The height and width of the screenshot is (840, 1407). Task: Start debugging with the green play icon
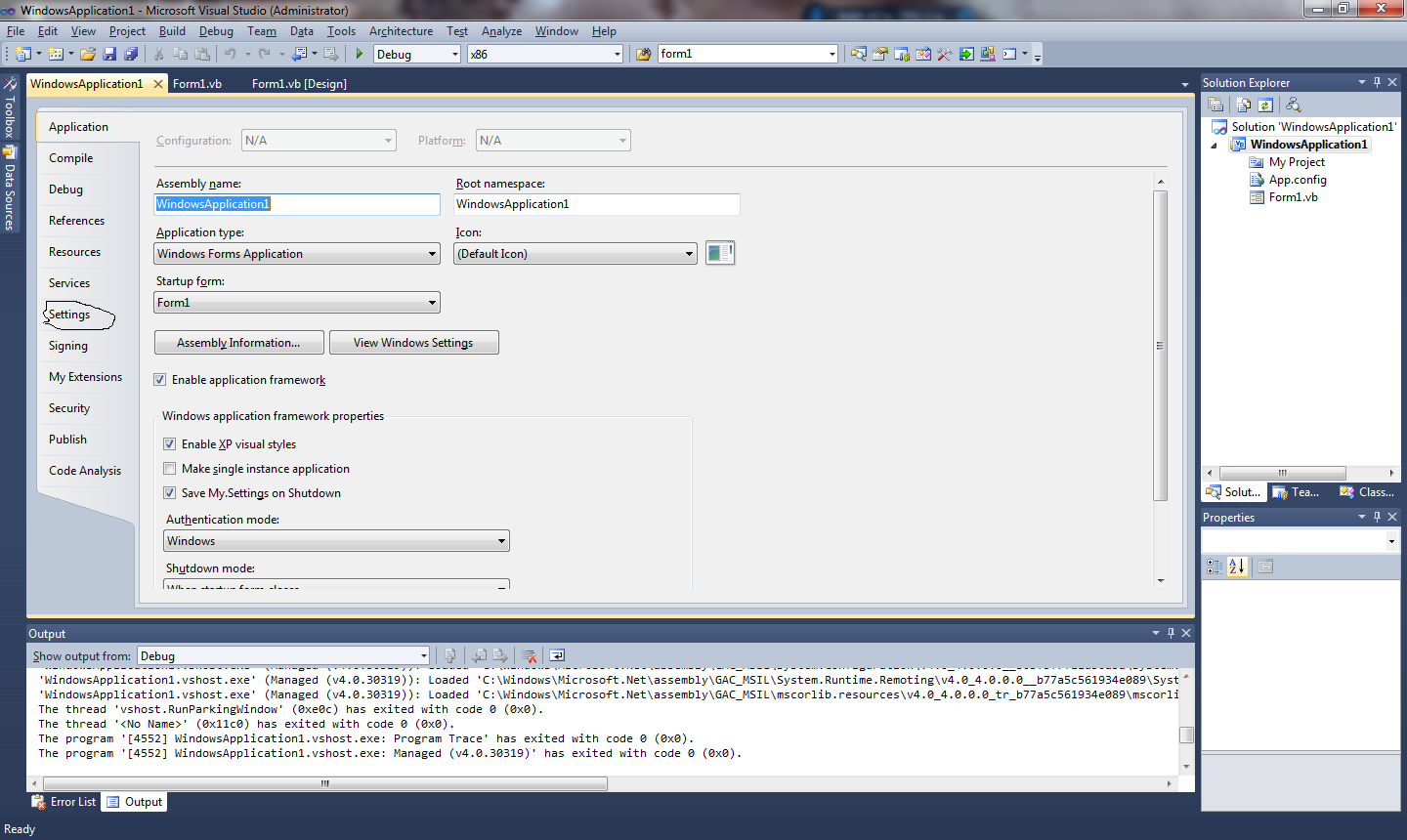360,54
